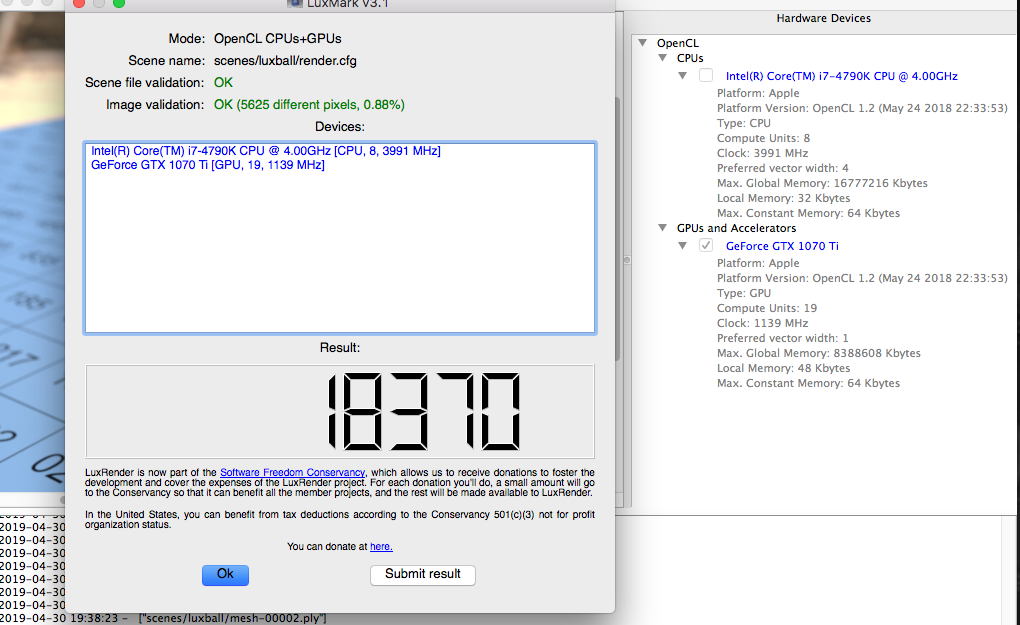This screenshot has width=1020, height=625.
Task: Collapse the Intel Core i7-4790K details arrow
Action: click(682, 75)
